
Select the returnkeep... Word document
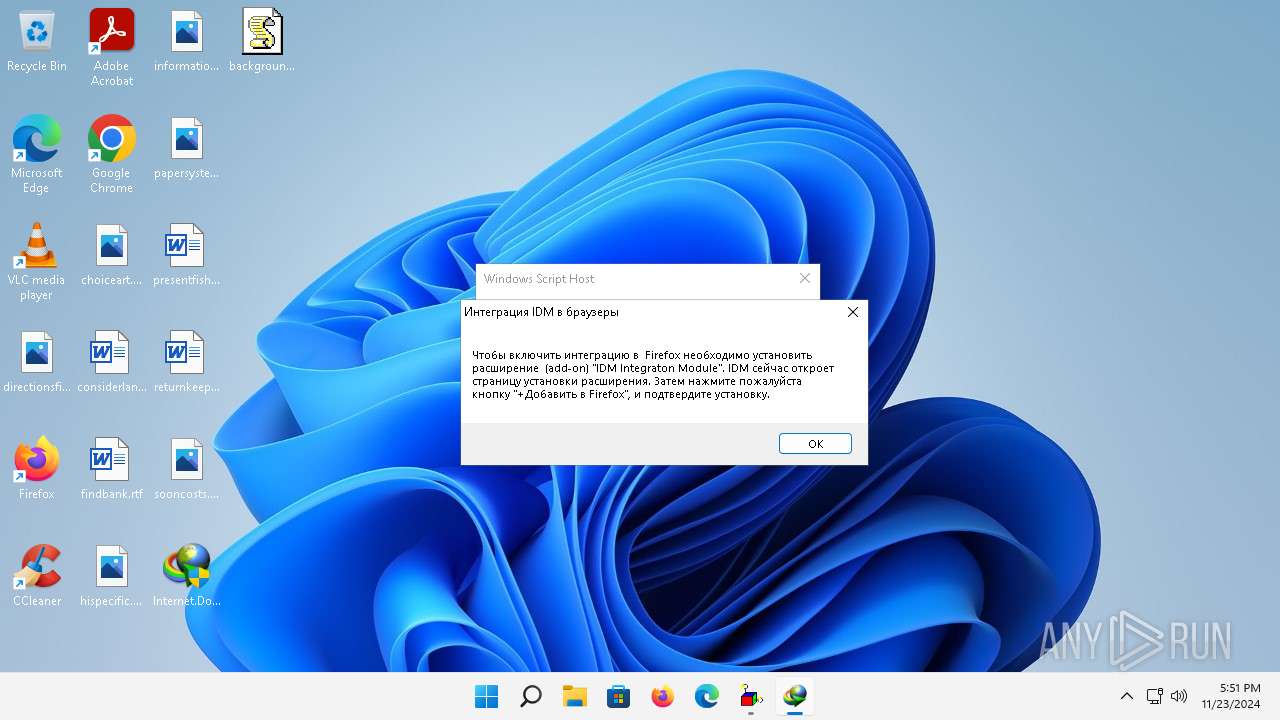[187, 362]
